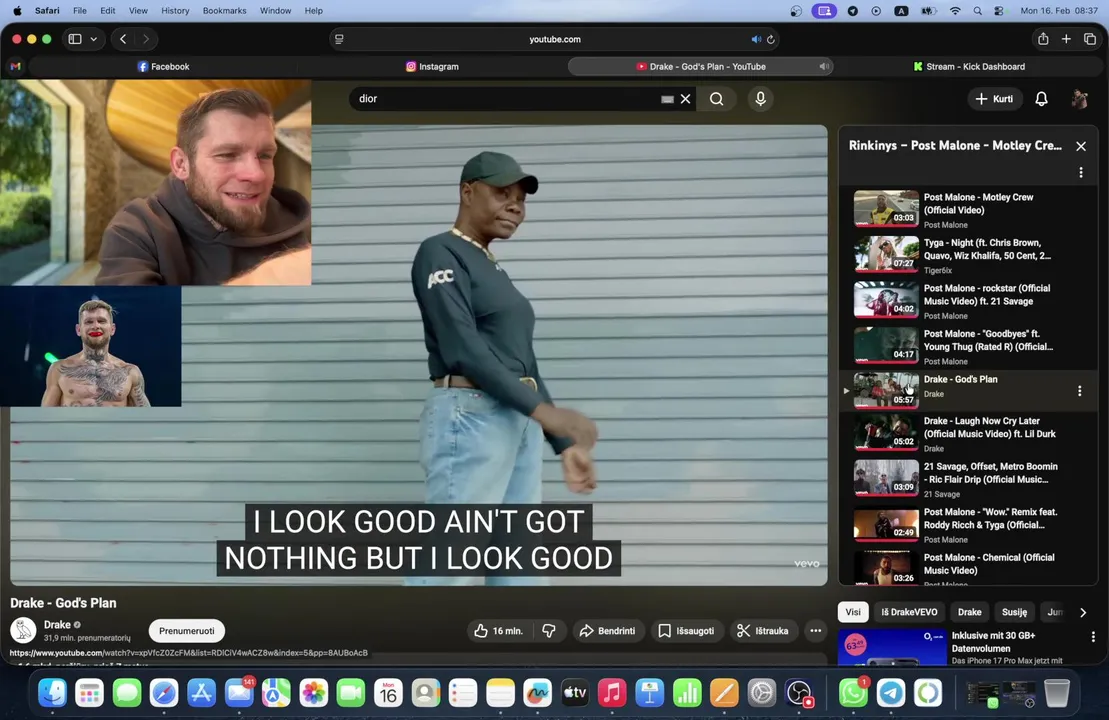Select the Iš DrakeVEVO filter chip
Viewport: 1109px width, 720px height.
(x=909, y=612)
